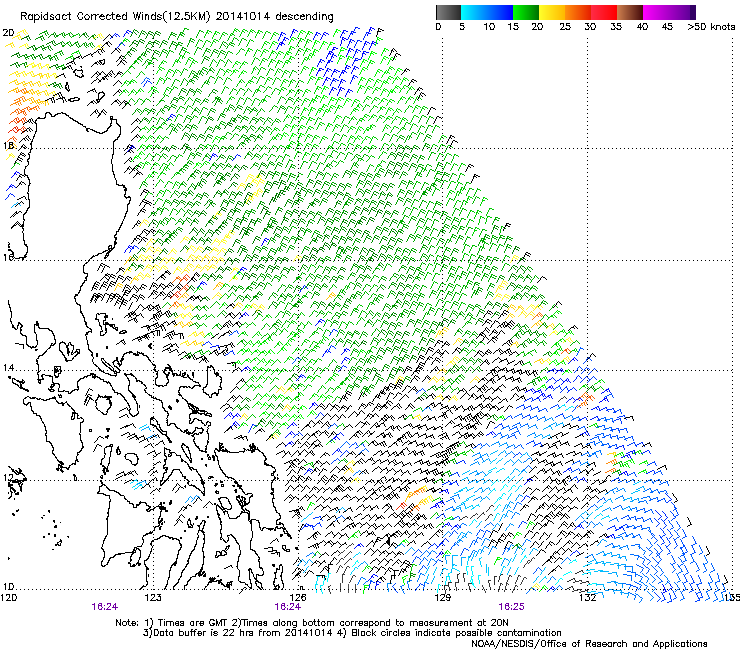Click the legend value '40'
This screenshot has width=740, height=650.
click(x=642, y=27)
